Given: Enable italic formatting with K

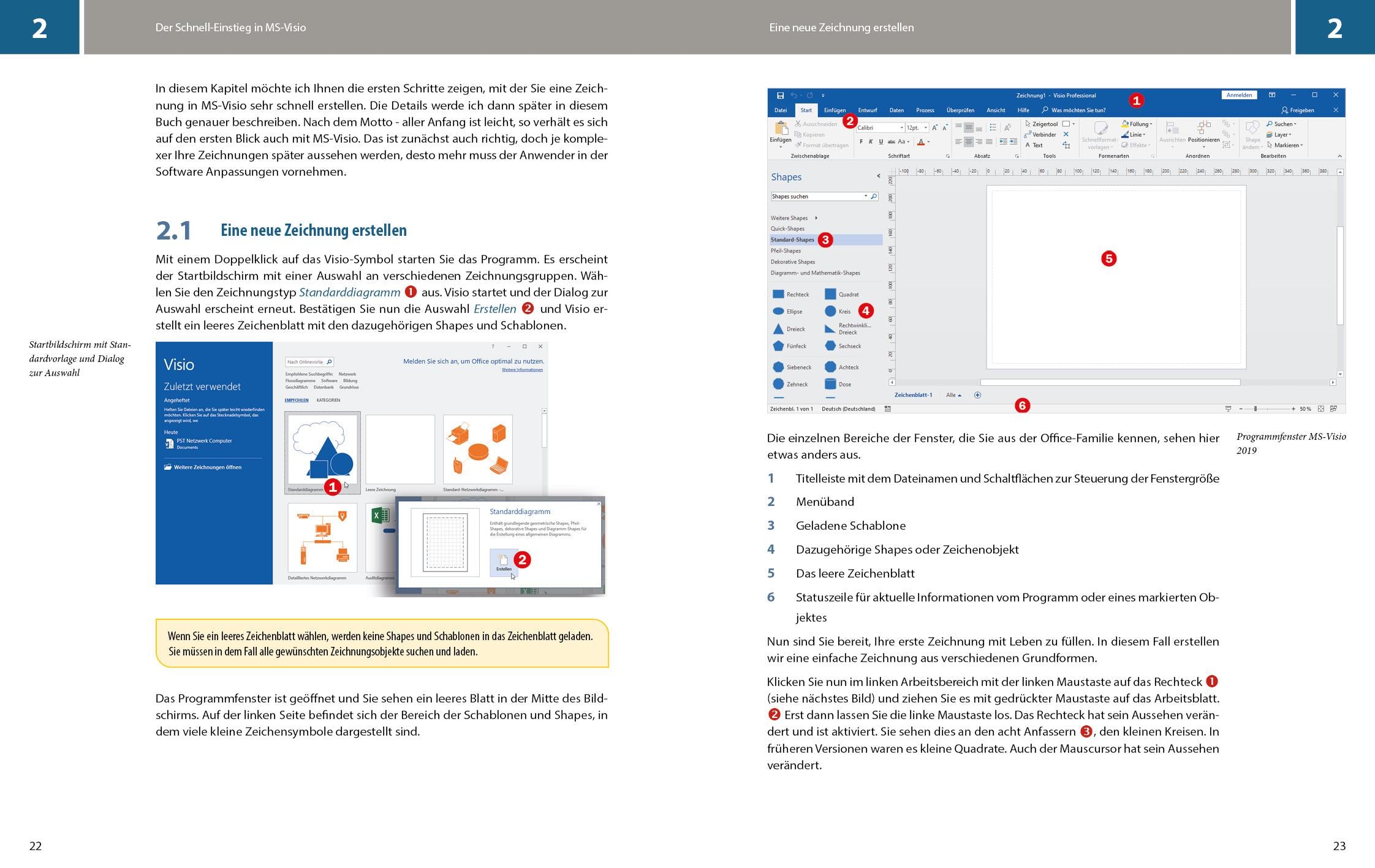Looking at the screenshot, I should click(871, 142).
